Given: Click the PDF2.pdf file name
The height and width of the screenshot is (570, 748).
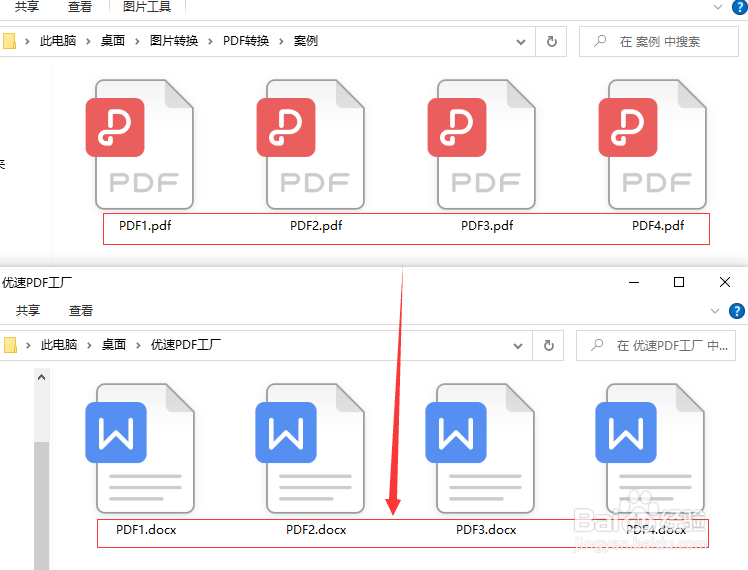Looking at the screenshot, I should [316, 226].
